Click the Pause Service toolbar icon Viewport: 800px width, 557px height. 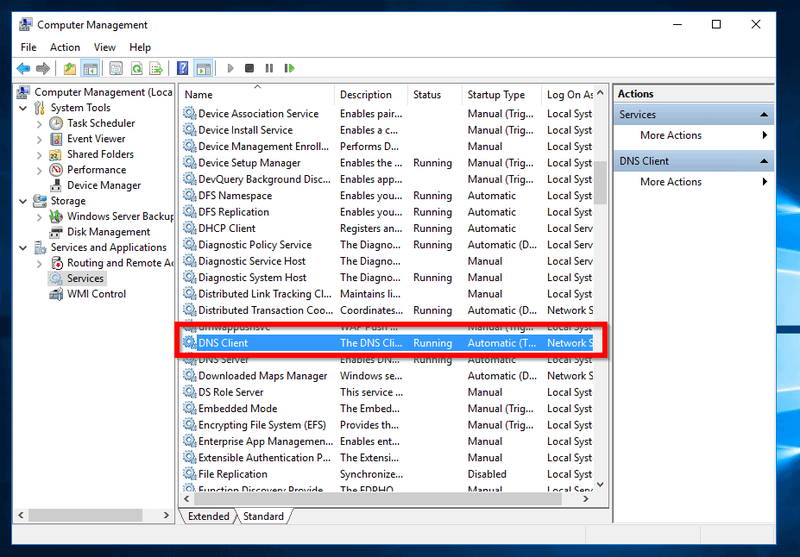pyautogui.click(x=269, y=68)
